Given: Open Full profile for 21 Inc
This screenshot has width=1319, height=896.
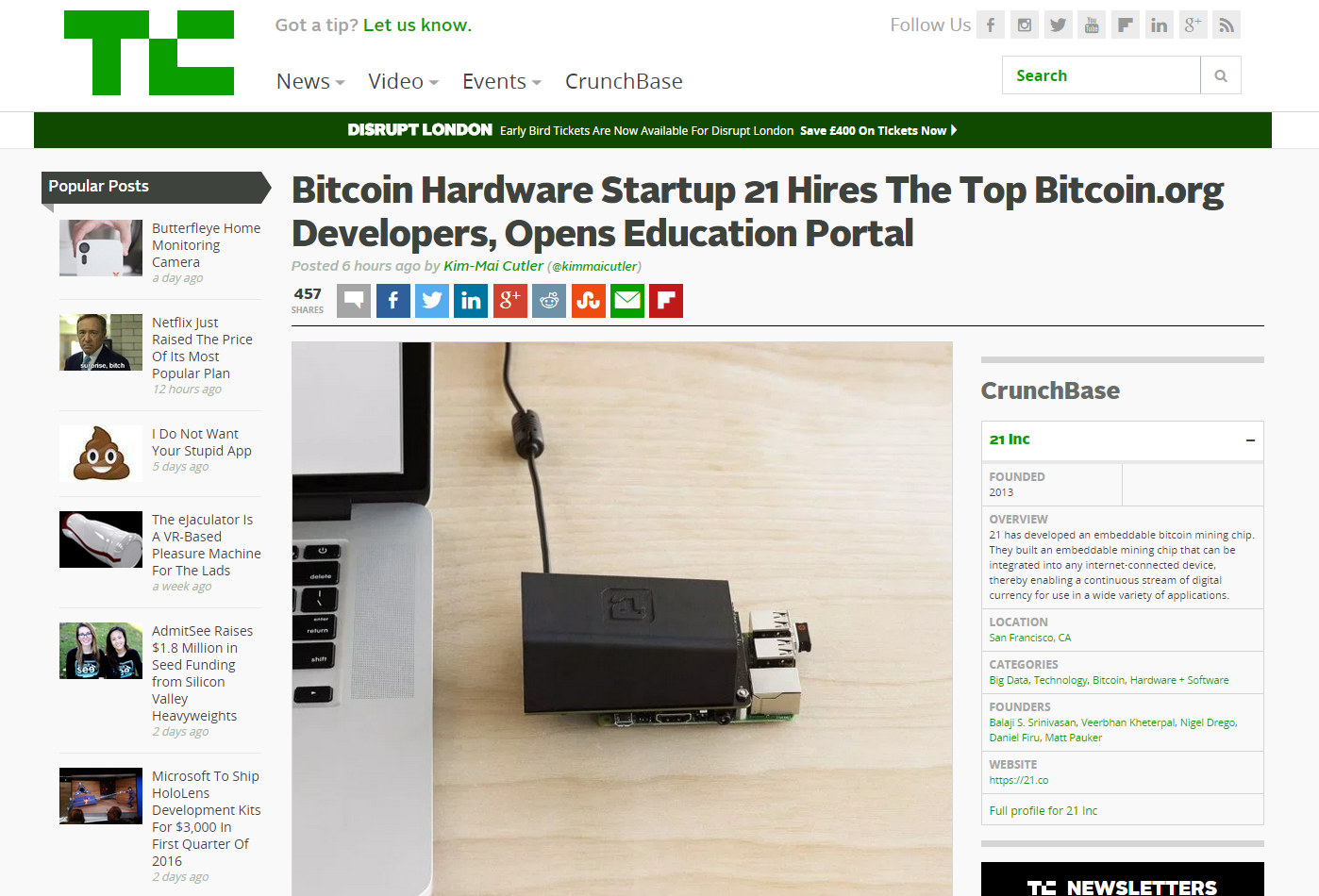Looking at the screenshot, I should coord(1043,810).
